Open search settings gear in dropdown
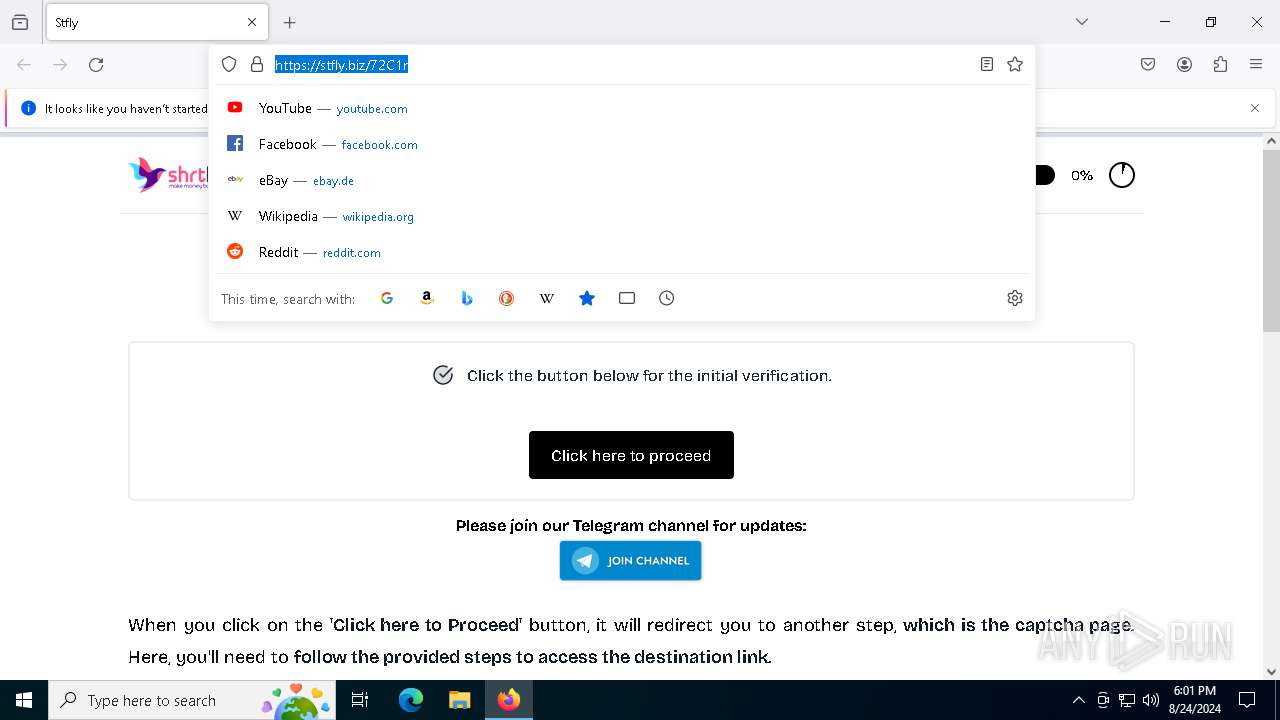1280x720 pixels. (x=1015, y=298)
